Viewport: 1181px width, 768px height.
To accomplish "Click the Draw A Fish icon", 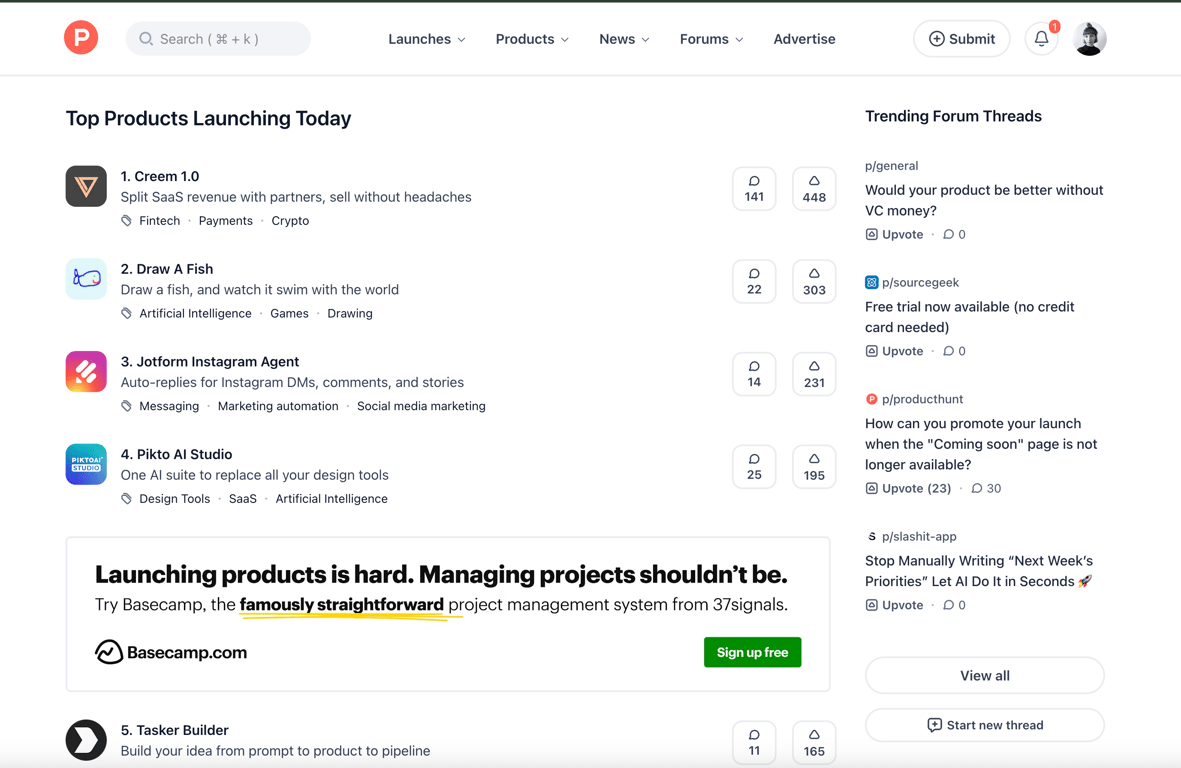I will click(86, 279).
